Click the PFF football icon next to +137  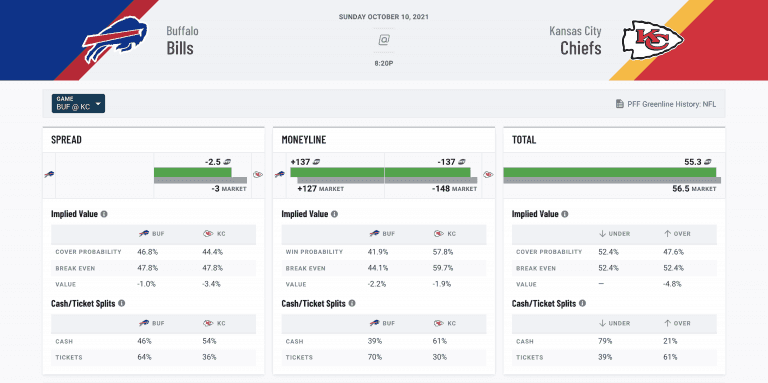point(317,162)
